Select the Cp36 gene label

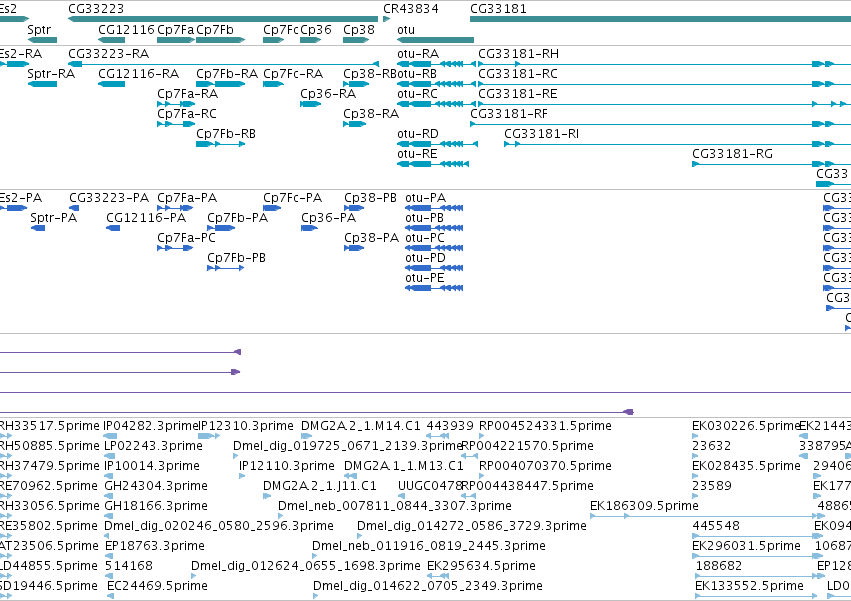pyautogui.click(x=316, y=30)
